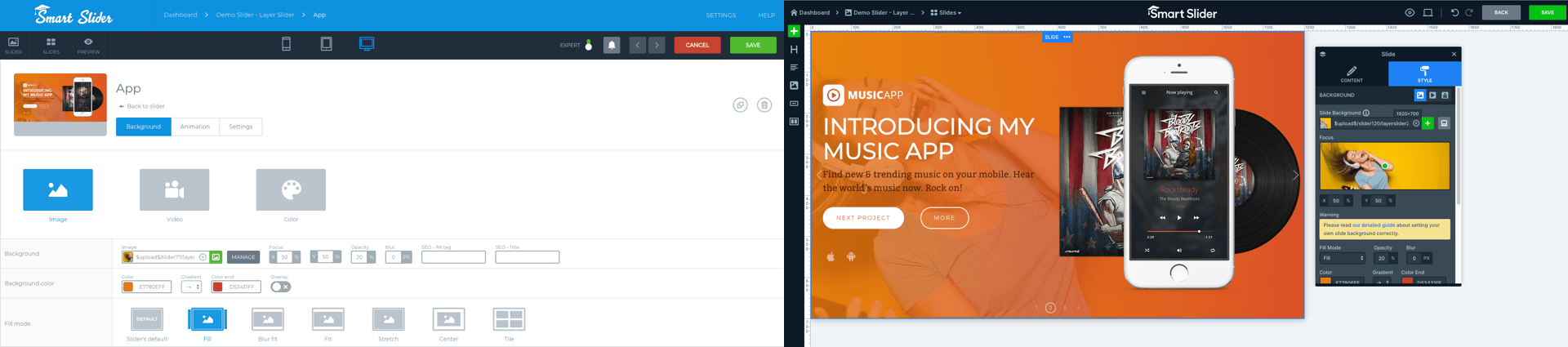Open the Gradient direction dropdown
1568x347 pixels.
tap(191, 287)
